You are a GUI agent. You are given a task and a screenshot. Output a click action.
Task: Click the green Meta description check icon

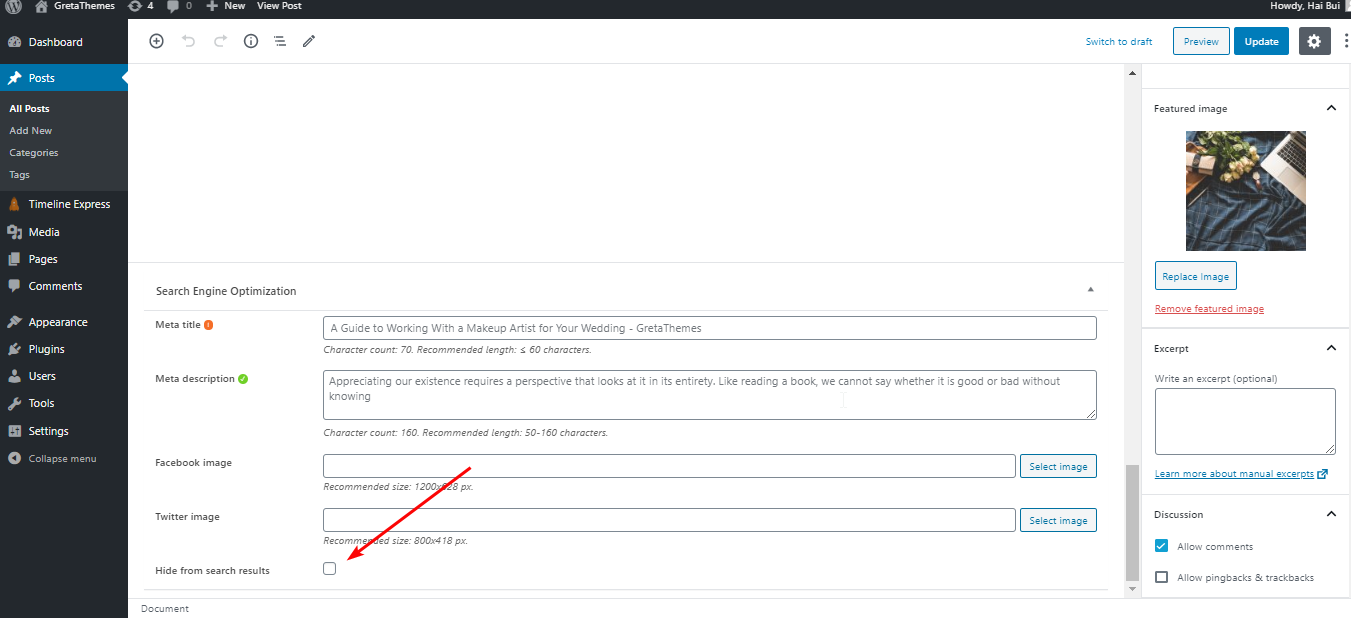(x=243, y=379)
